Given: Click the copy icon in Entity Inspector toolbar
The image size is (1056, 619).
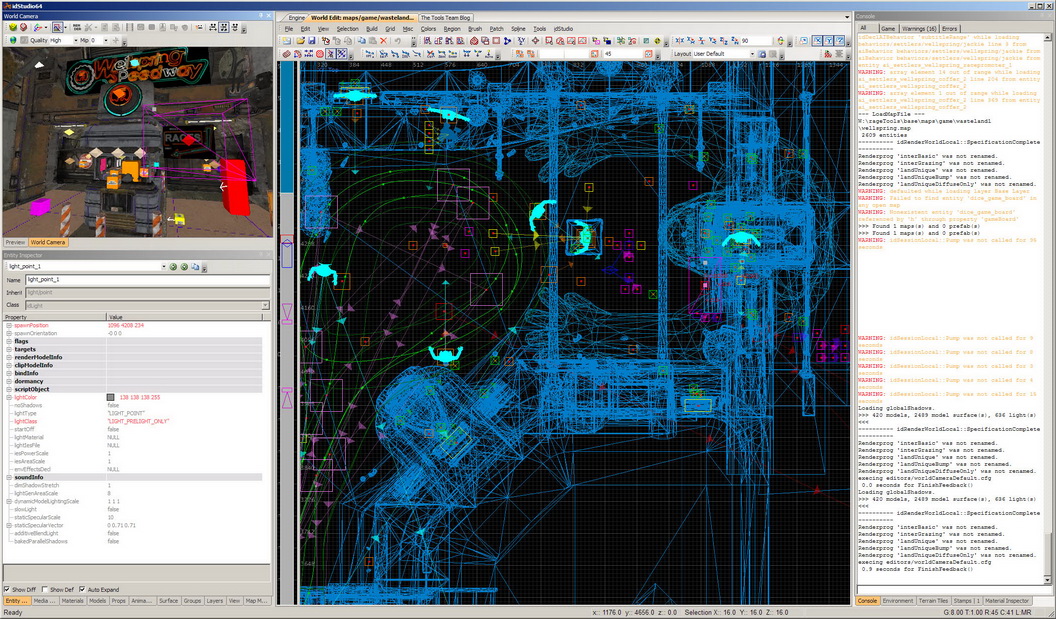Looking at the screenshot, I should tap(196, 267).
